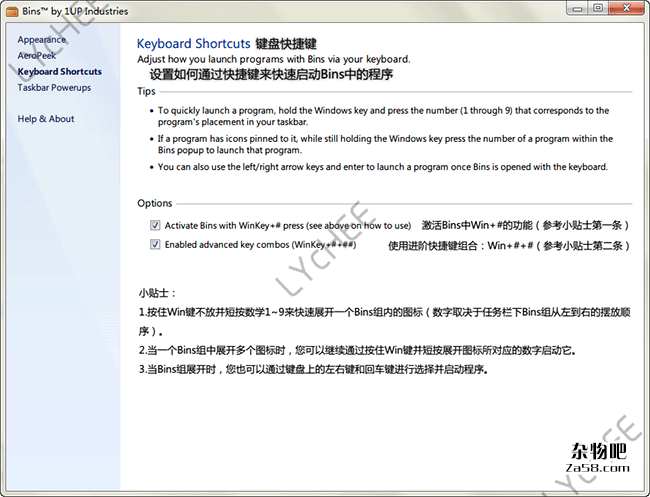Toggle Activate Bins with WinKey+# checkbox
The image size is (650, 497).
click(x=155, y=225)
